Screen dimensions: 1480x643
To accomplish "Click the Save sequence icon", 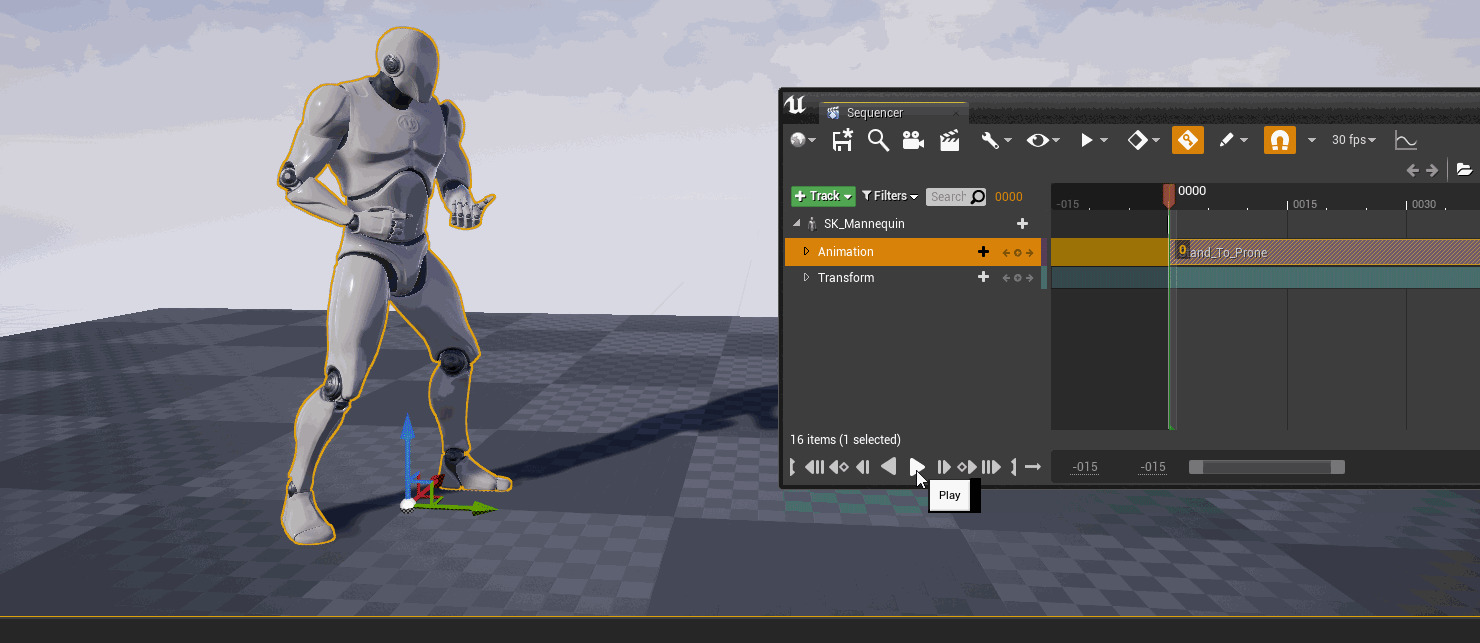I will click(x=842, y=140).
